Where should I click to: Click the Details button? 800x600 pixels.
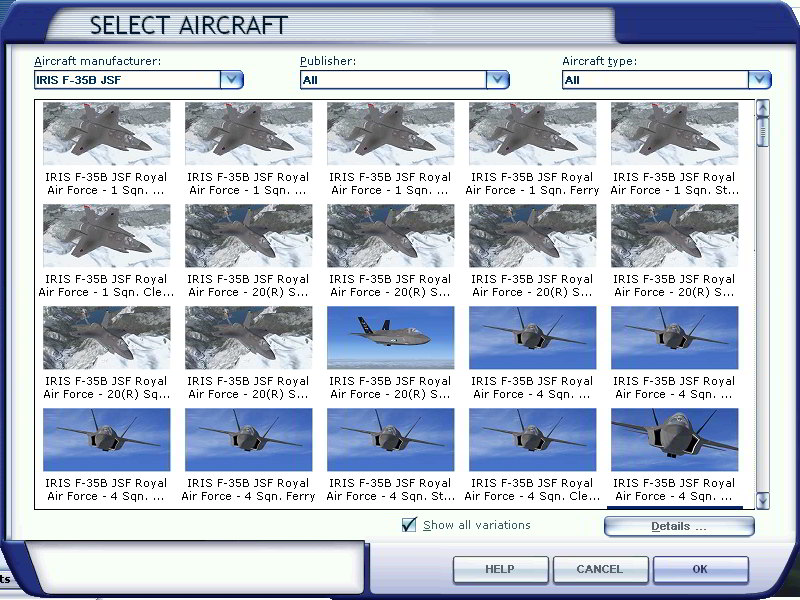(x=679, y=526)
